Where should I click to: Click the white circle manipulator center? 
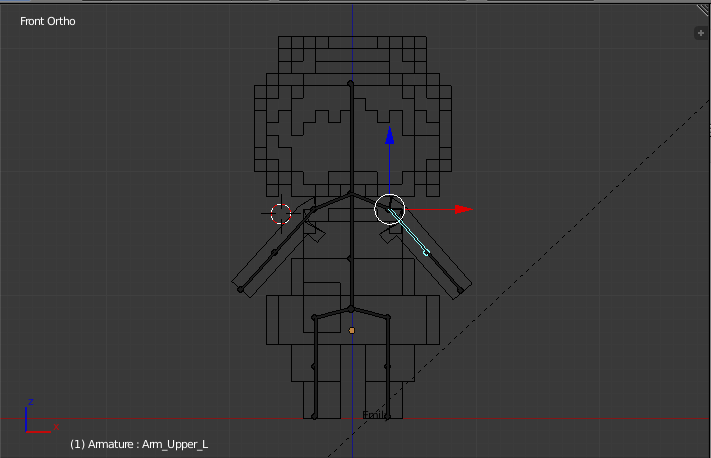(390, 209)
